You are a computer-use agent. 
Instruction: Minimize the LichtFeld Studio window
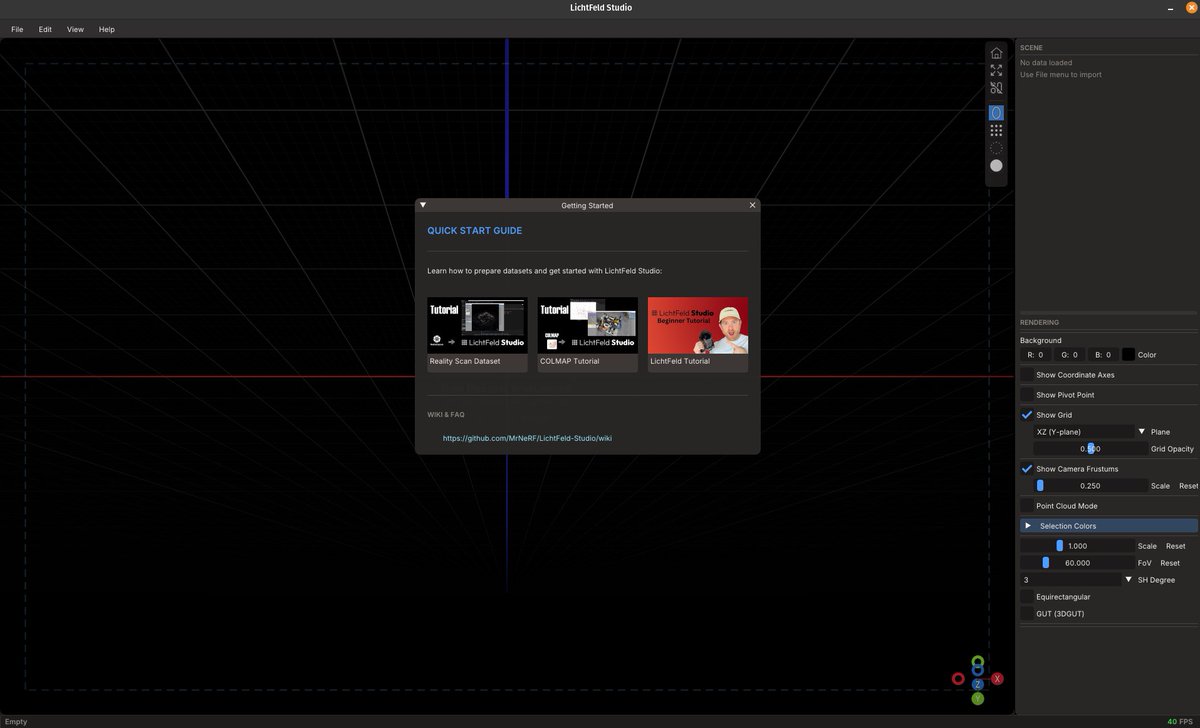click(1171, 8)
